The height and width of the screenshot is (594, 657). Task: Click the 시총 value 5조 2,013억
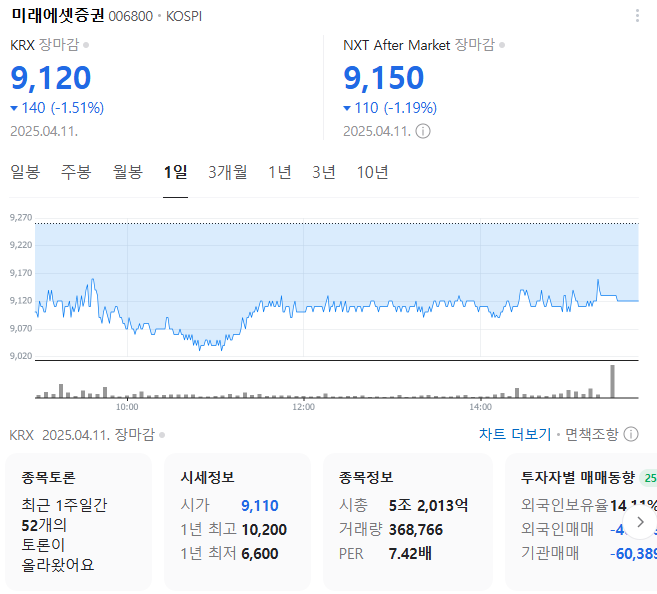click(428, 506)
